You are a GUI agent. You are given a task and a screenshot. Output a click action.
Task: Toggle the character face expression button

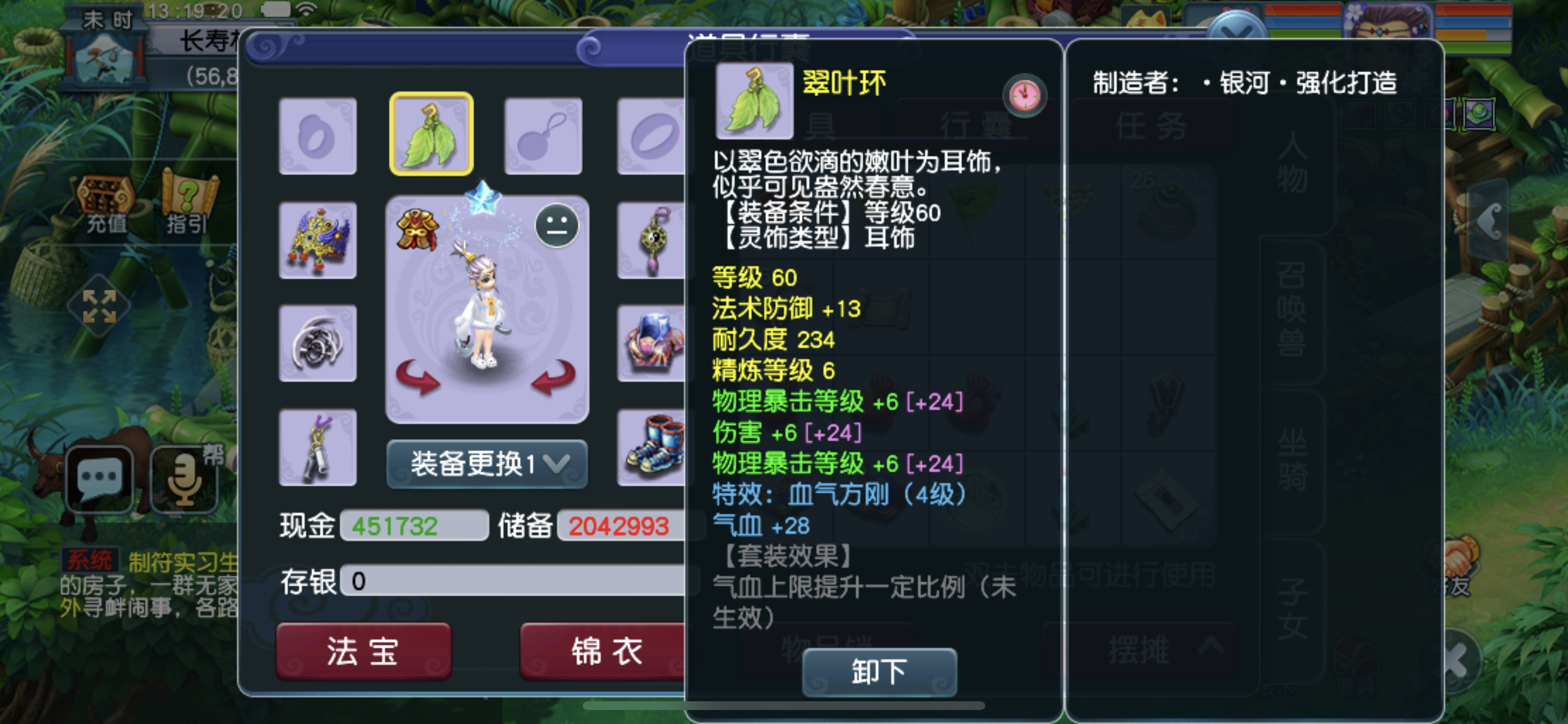556,226
